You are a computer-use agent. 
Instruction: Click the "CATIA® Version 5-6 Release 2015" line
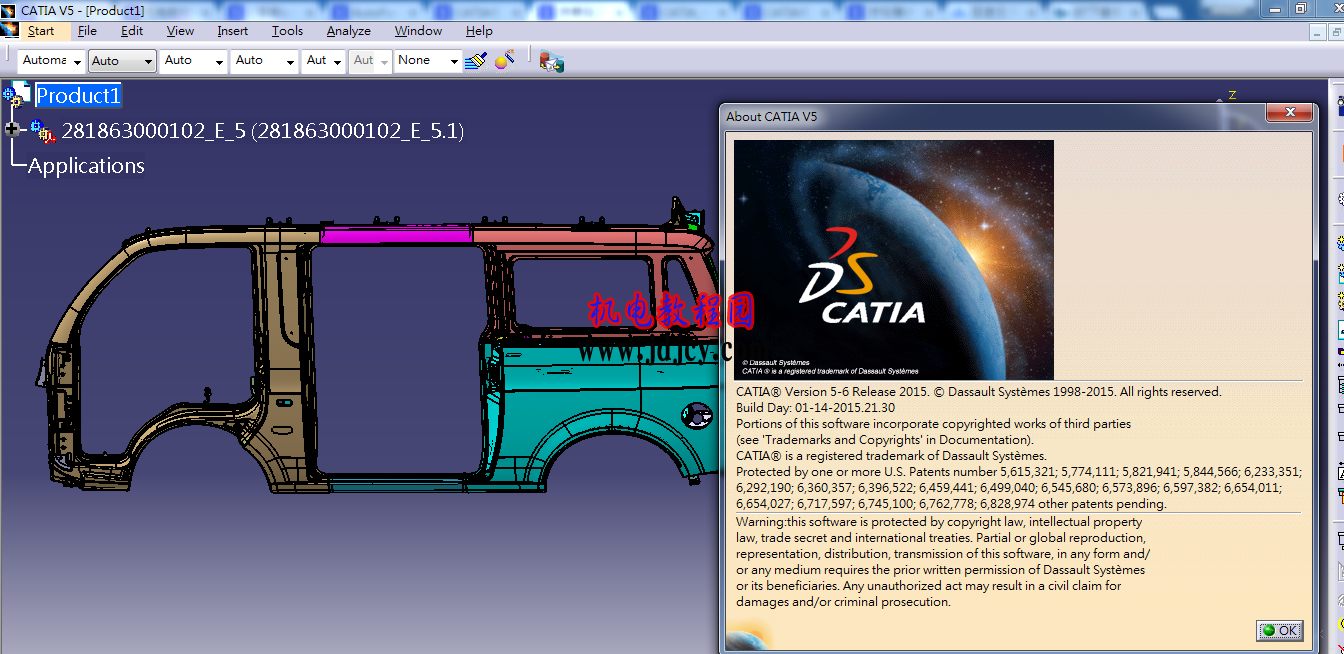click(x=979, y=392)
